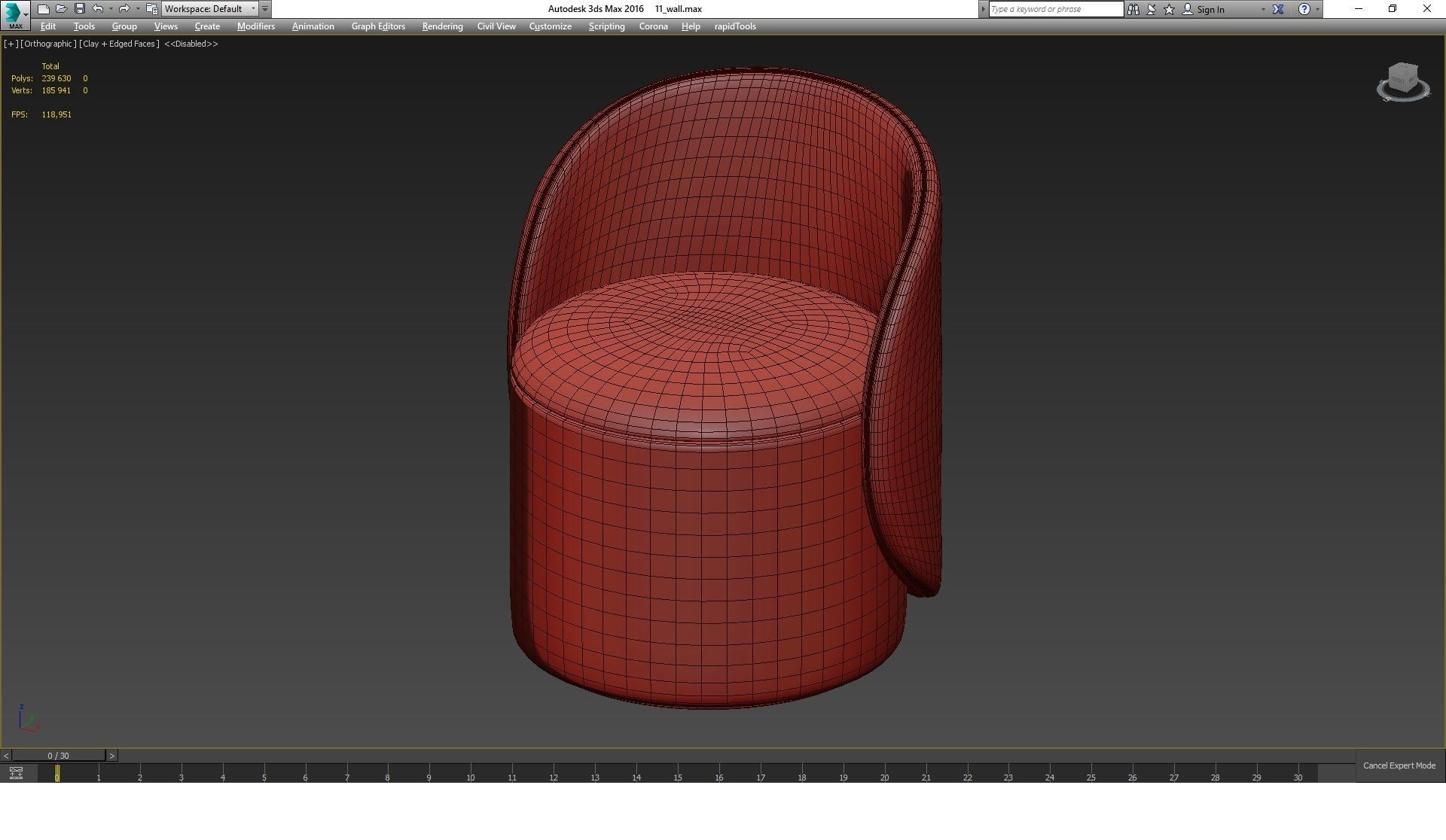Click the binoculars search icon

(x=1133, y=9)
